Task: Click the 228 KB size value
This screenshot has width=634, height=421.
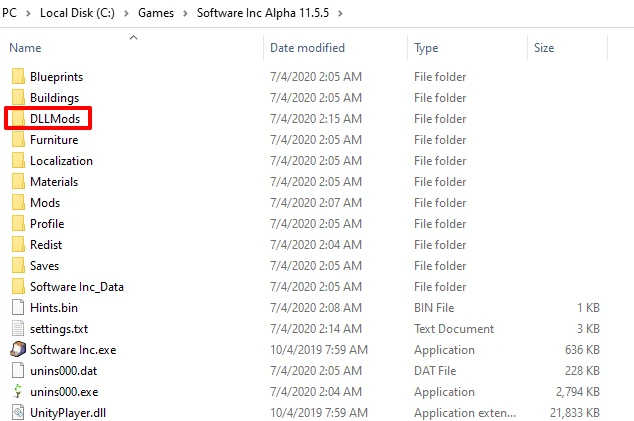Action: (x=582, y=371)
